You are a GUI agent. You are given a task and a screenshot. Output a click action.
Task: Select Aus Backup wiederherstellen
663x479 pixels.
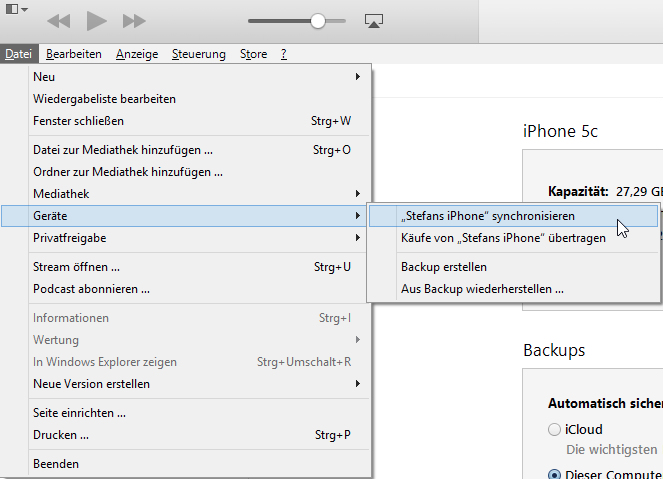click(x=514, y=289)
